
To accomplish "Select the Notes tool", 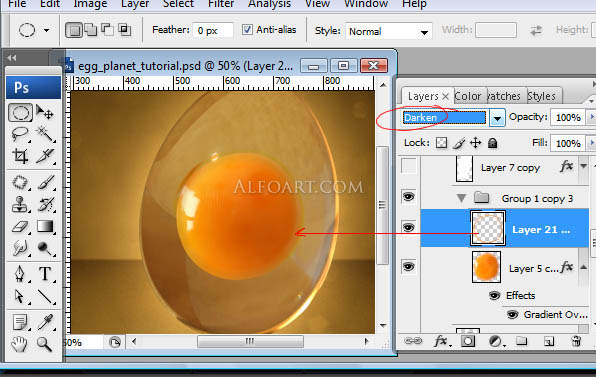I will [20, 322].
